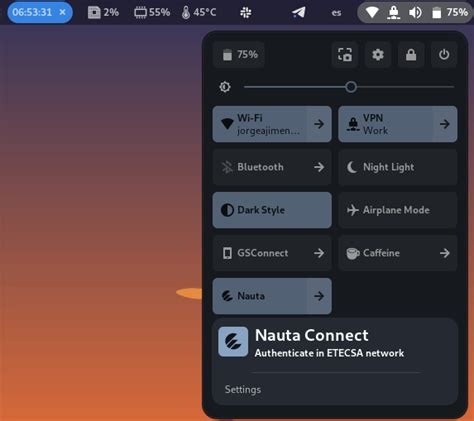
Task: Toggle Bluetooth on
Action: tap(260, 167)
